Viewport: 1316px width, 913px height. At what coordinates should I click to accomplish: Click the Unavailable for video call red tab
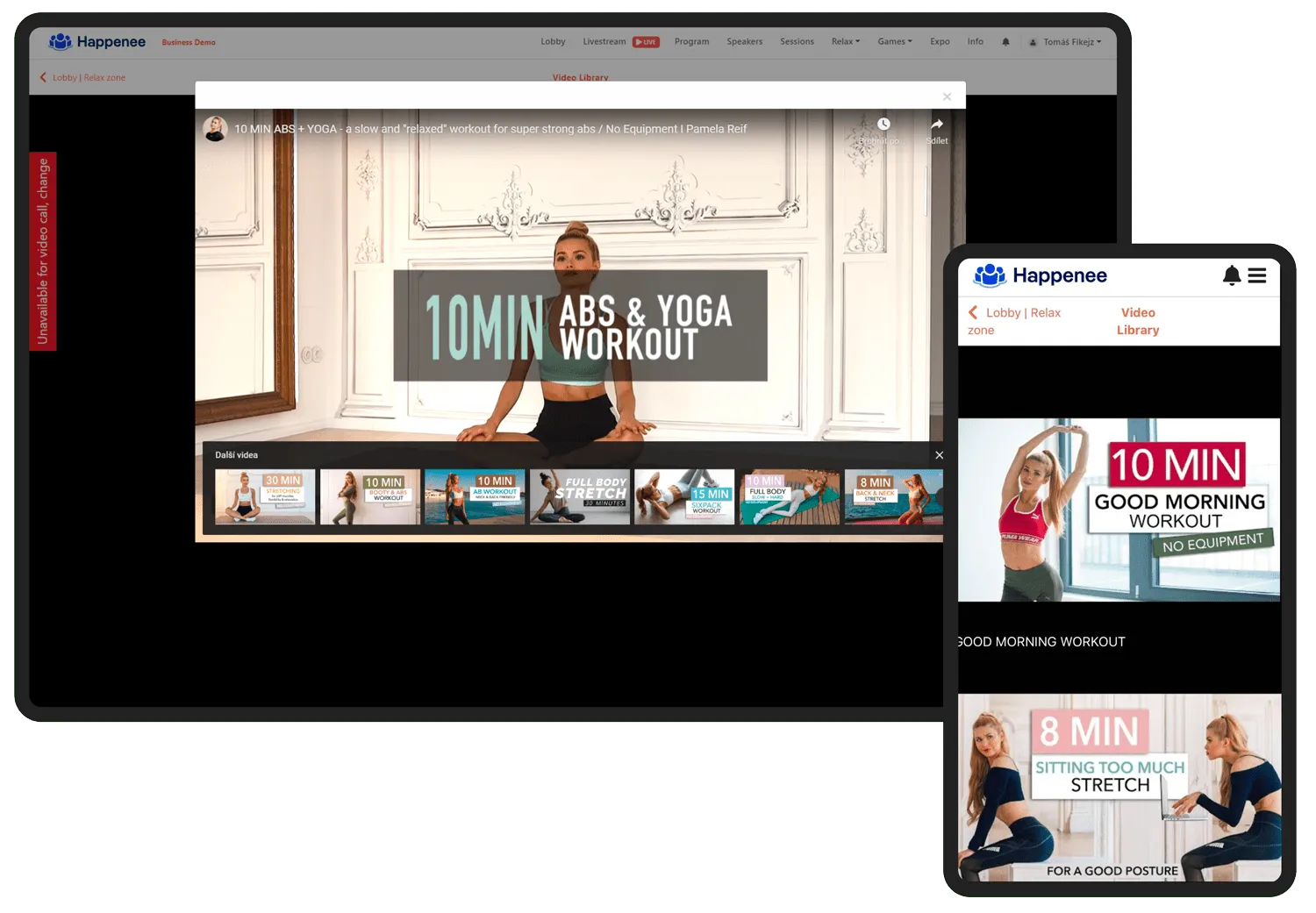click(43, 252)
